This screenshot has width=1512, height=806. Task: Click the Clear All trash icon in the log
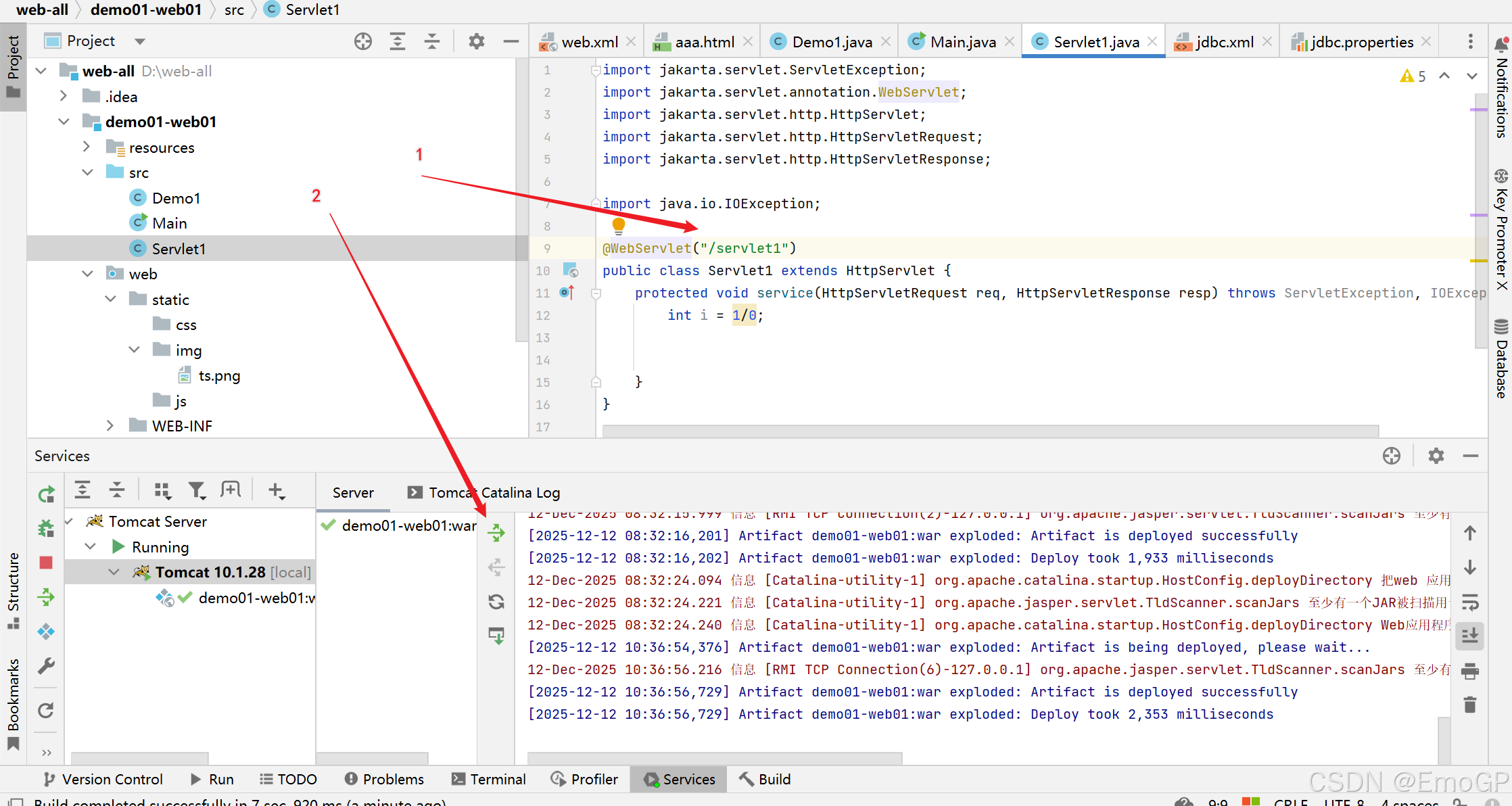pos(1469,705)
